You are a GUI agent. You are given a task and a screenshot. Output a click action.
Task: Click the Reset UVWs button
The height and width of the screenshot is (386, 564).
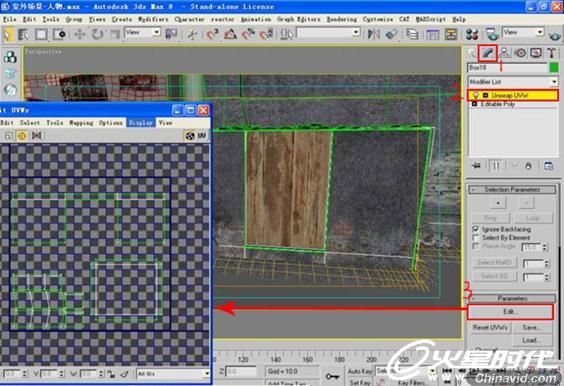point(490,328)
